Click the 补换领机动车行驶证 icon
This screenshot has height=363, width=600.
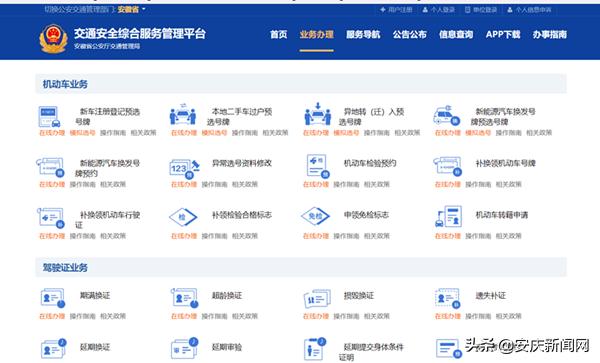tap(51, 218)
